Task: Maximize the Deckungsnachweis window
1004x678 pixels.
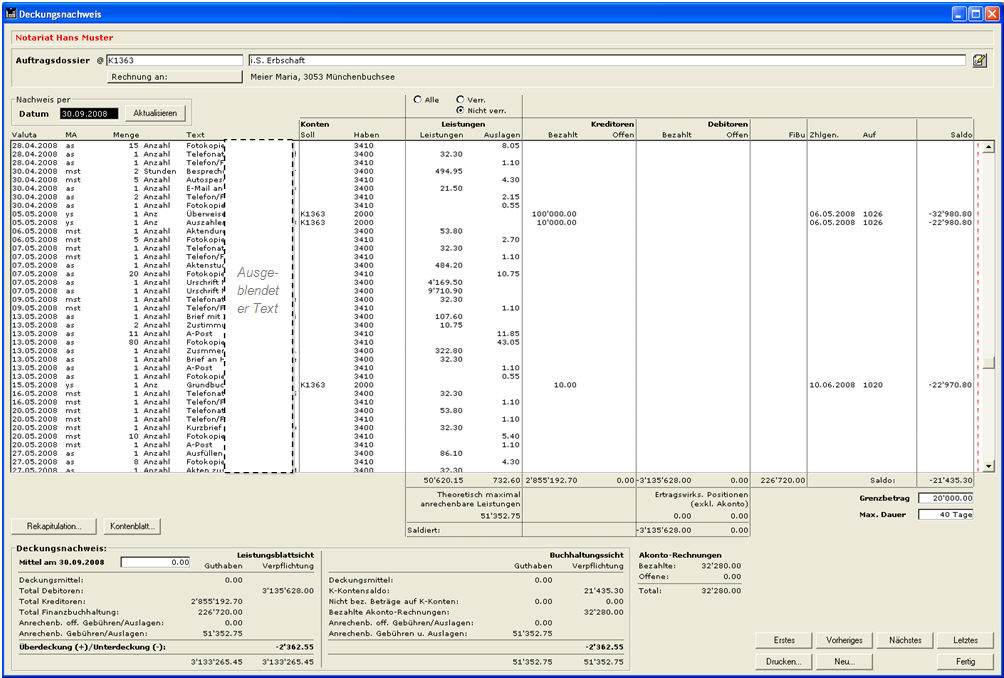Action: (x=976, y=13)
